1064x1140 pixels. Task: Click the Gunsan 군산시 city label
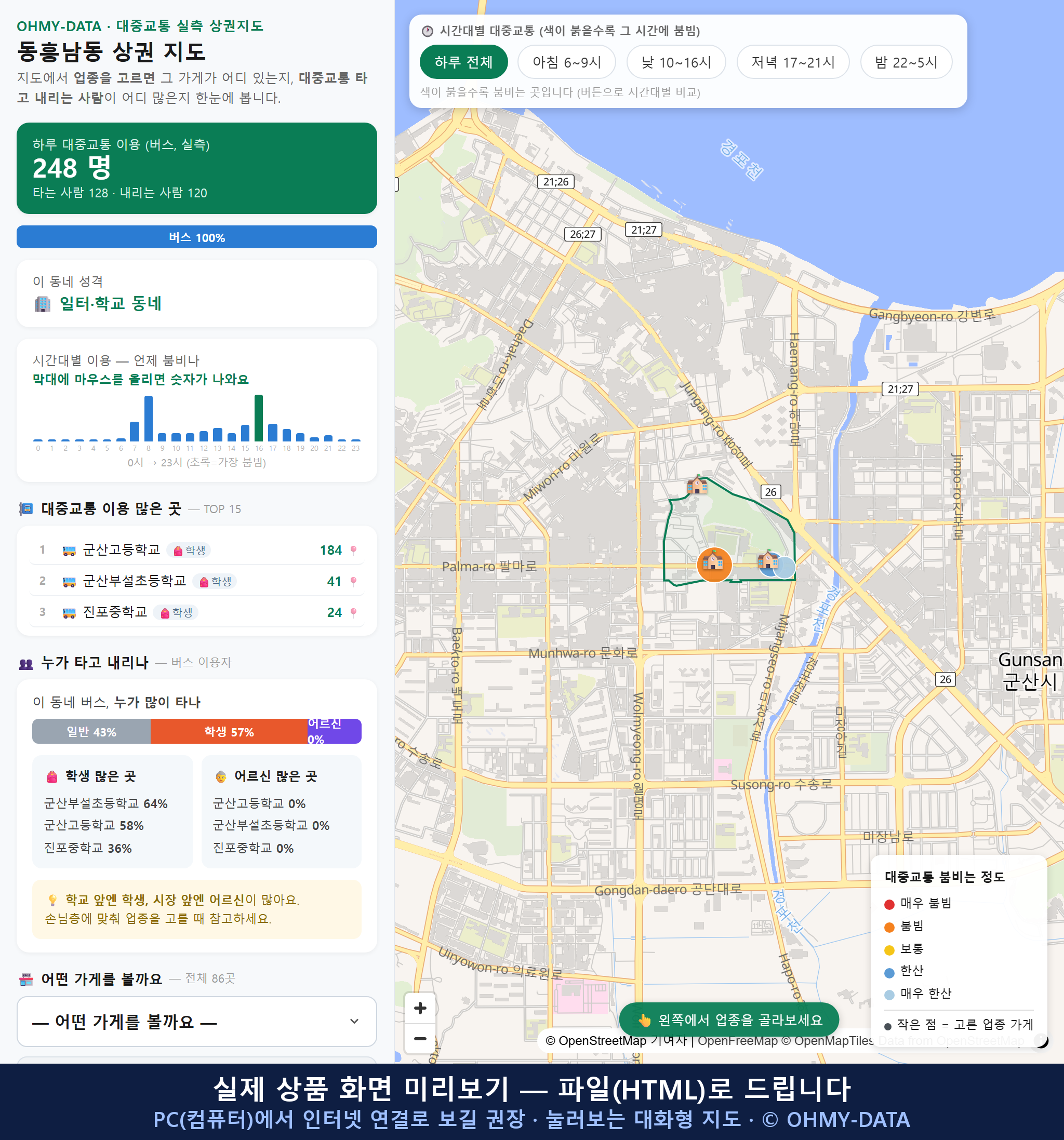click(1030, 670)
